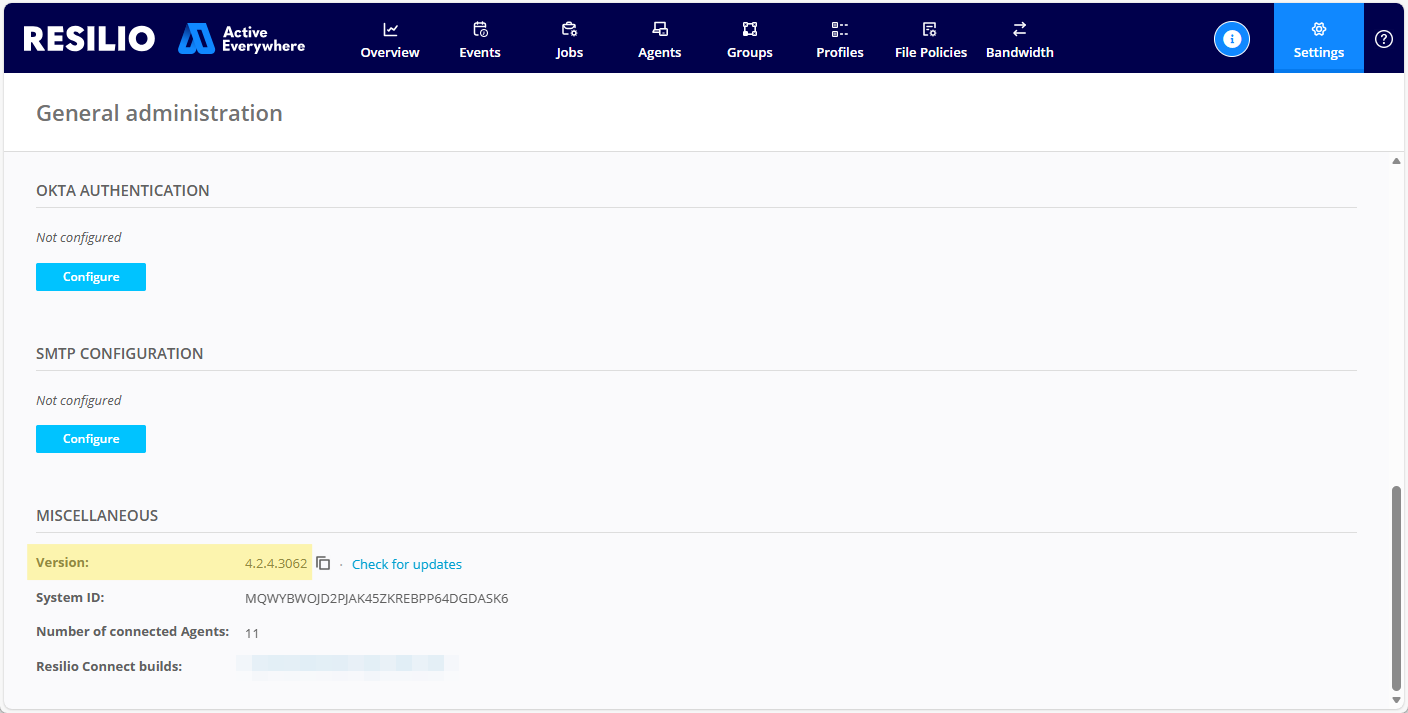Configure the SMTP settings
This screenshot has height=713, width=1408.
coord(91,439)
